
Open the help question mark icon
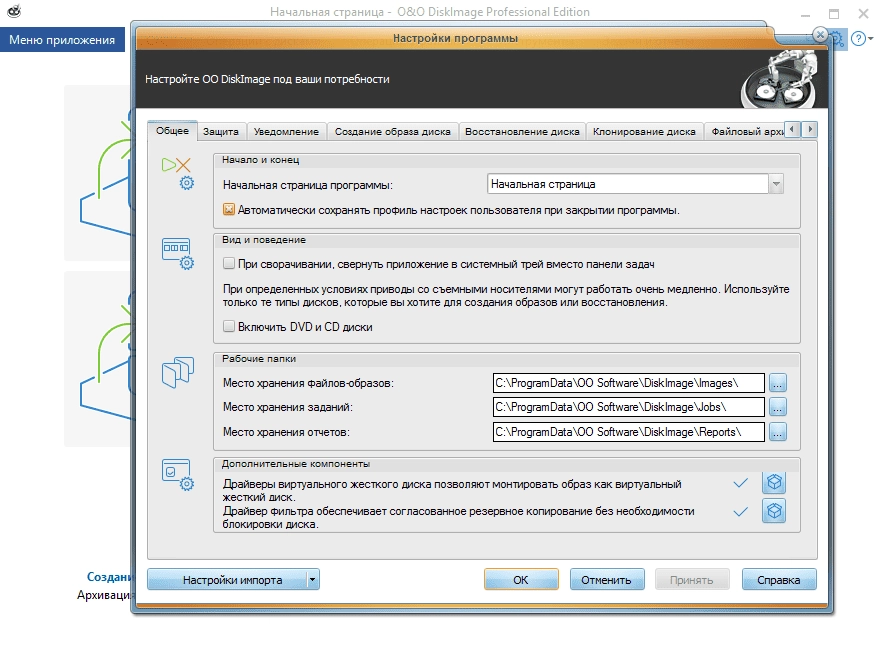(858, 39)
